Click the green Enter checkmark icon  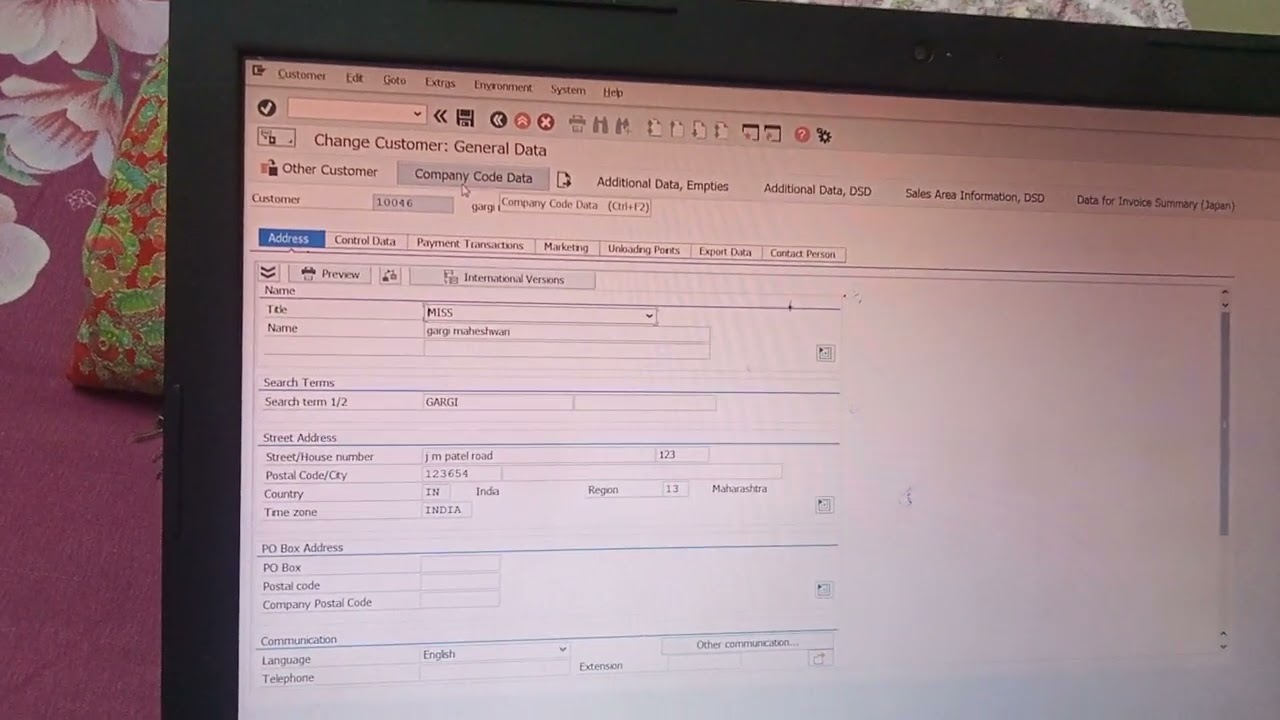266,108
